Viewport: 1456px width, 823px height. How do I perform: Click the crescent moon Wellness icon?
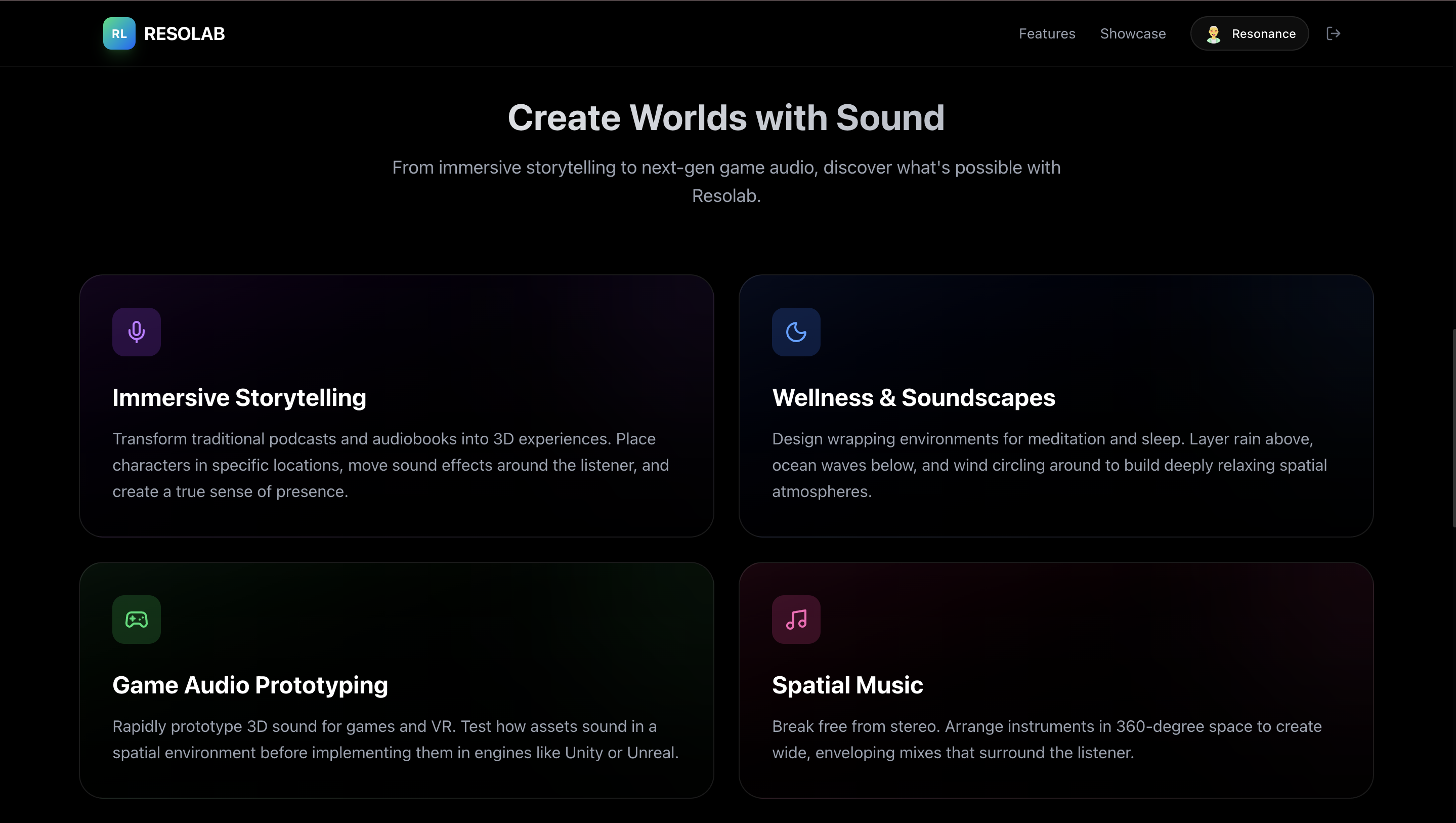796,332
